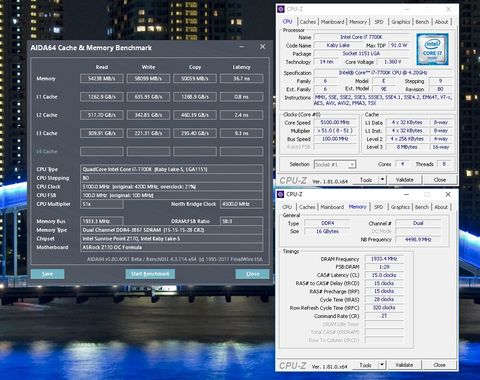Click Close button in top CPU-Z window
The height and width of the screenshot is (380, 480).
(440, 180)
